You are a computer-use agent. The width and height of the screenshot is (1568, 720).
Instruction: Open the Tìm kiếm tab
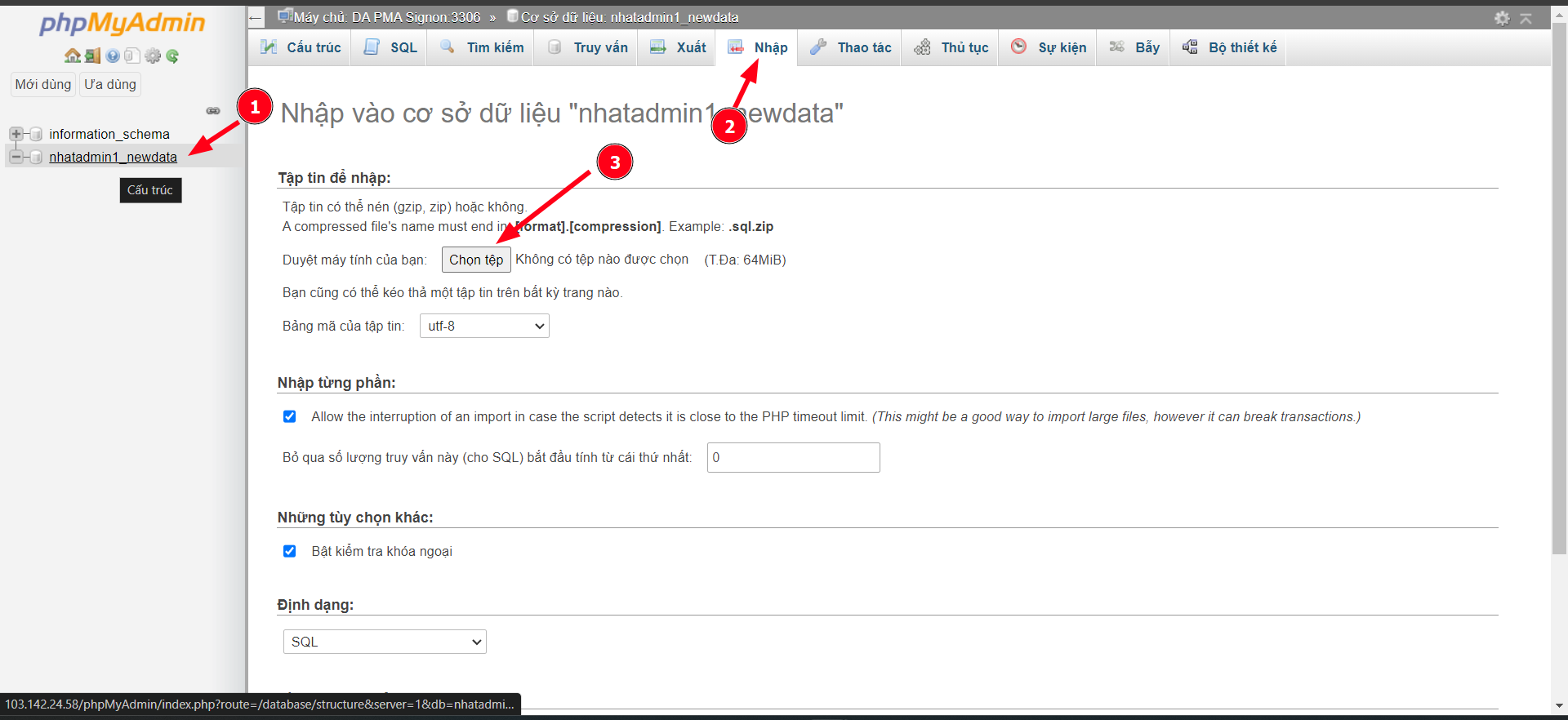[481, 47]
